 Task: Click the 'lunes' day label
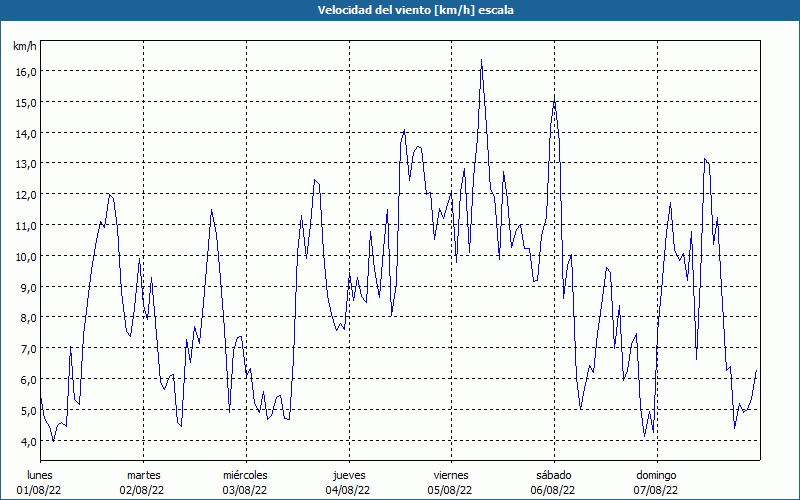click(x=40, y=475)
